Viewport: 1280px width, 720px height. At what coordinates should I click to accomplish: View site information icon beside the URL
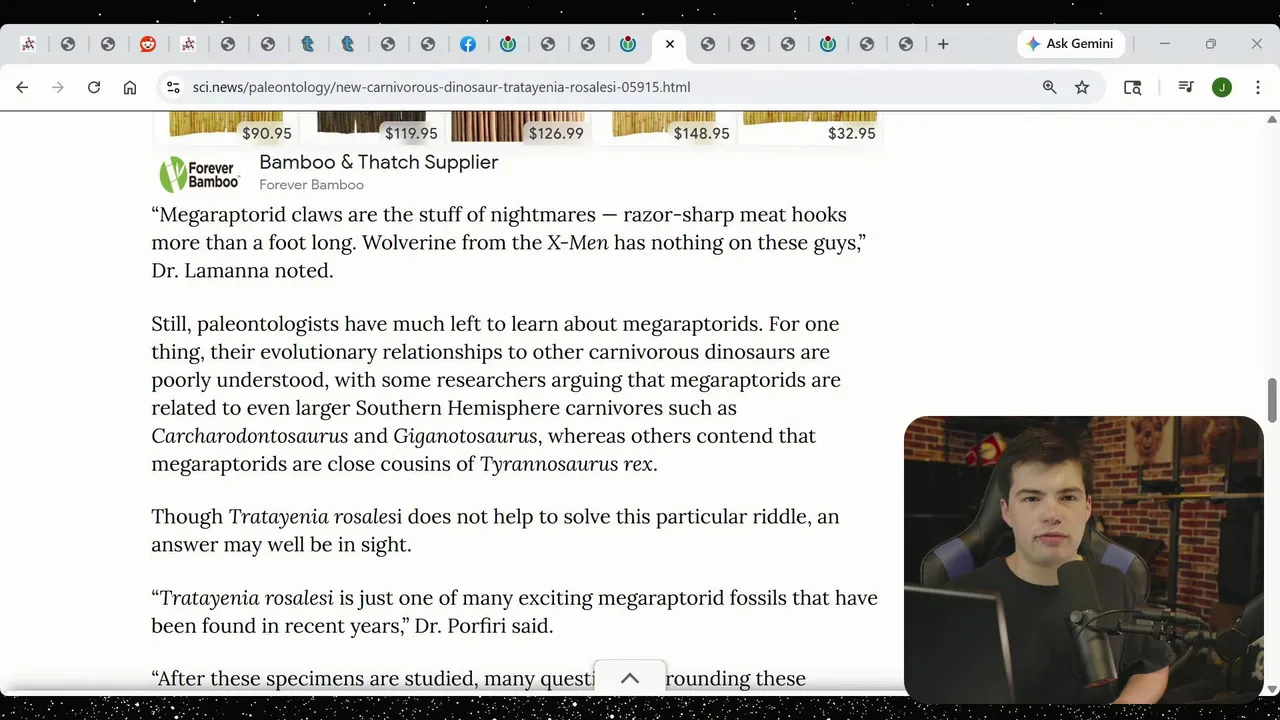point(173,87)
